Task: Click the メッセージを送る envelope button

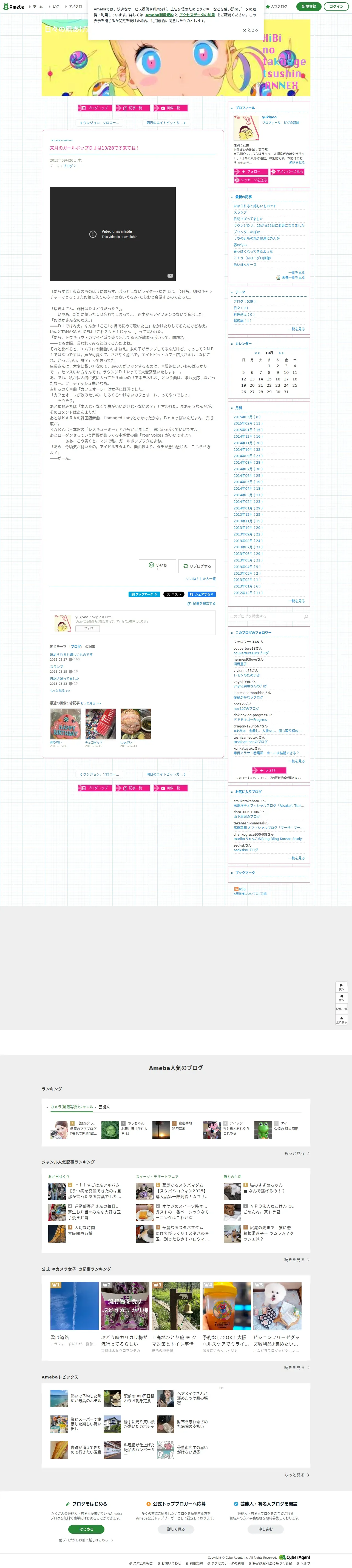Action: coord(251,180)
